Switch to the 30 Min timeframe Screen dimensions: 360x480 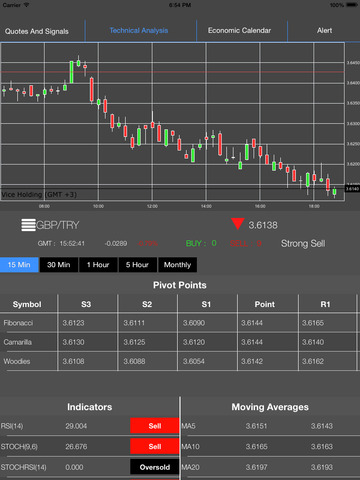click(x=59, y=265)
